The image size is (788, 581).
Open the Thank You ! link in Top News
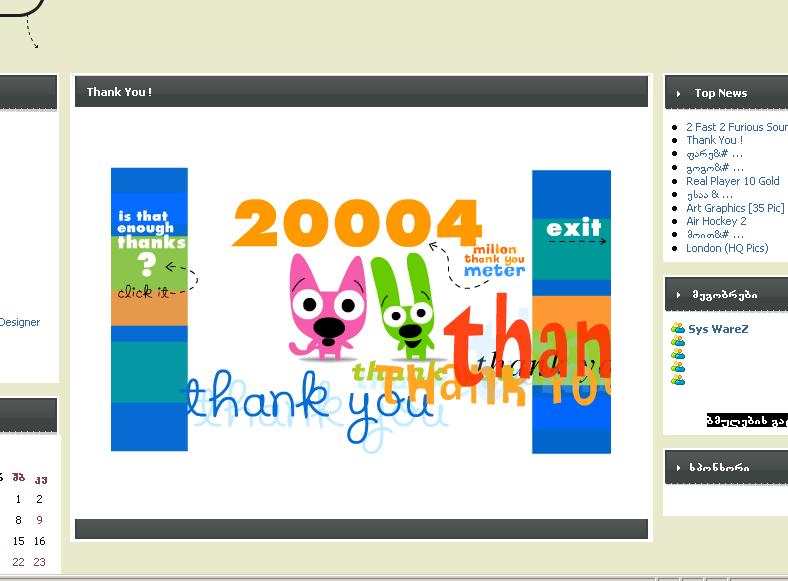tap(714, 140)
